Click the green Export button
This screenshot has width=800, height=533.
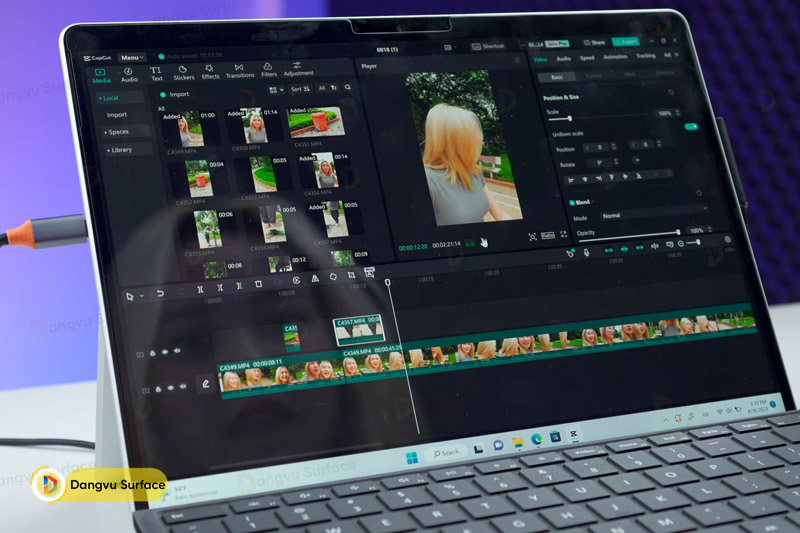pyautogui.click(x=625, y=41)
